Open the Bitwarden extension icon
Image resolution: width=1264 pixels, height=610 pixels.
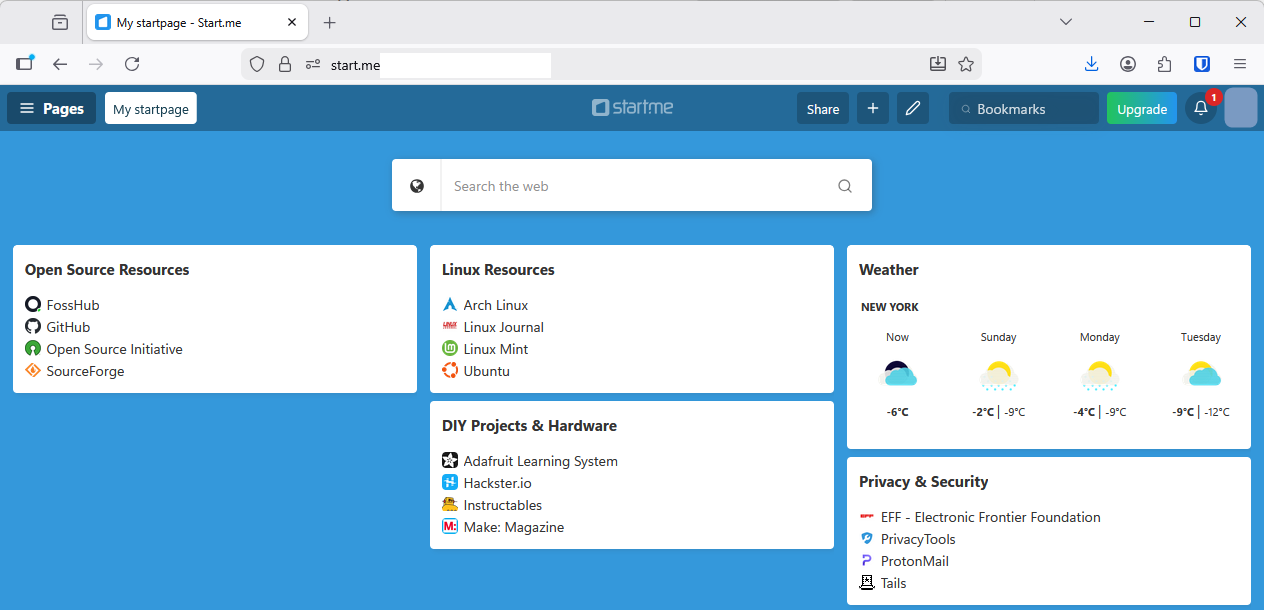pos(1203,64)
